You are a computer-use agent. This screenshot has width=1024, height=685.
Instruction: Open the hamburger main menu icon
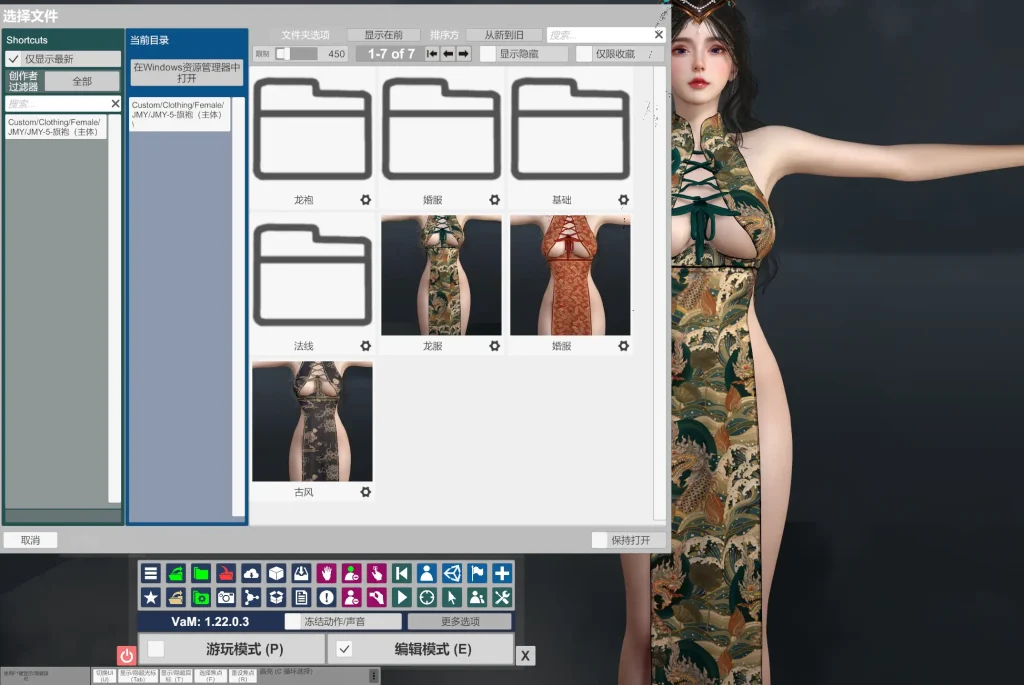(x=151, y=573)
